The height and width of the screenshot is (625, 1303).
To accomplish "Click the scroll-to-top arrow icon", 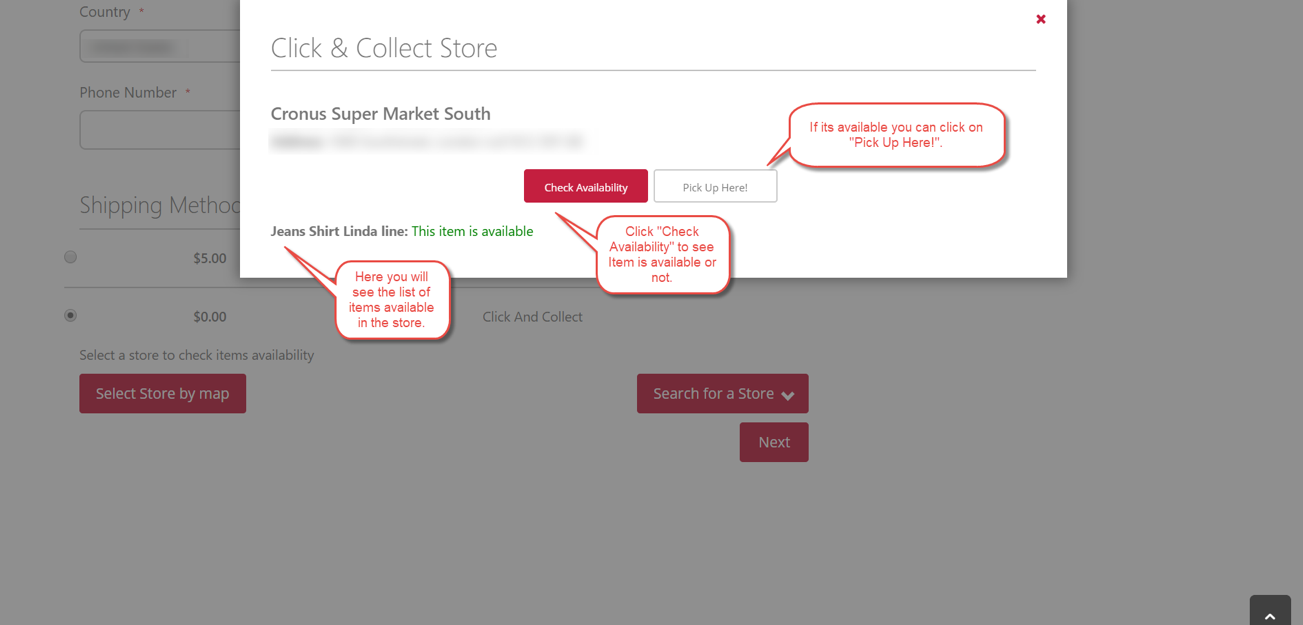I will pyautogui.click(x=1270, y=615).
